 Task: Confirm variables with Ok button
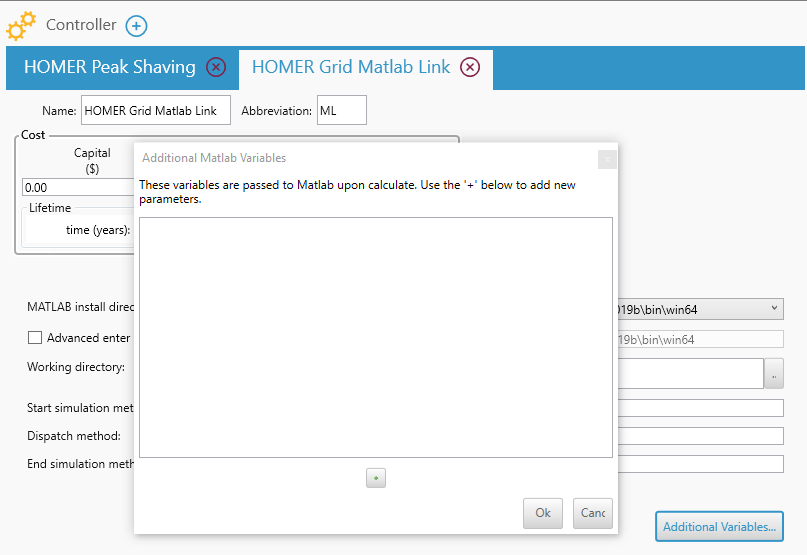coord(542,513)
